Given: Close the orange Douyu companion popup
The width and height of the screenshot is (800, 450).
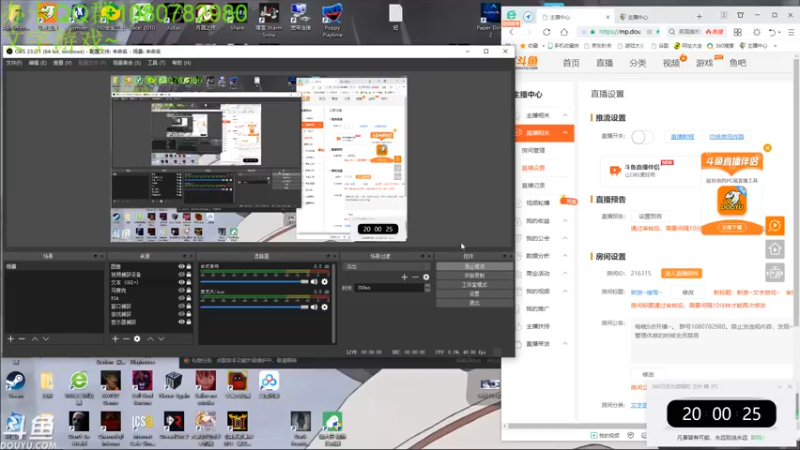Looking at the screenshot, I should point(767,148).
